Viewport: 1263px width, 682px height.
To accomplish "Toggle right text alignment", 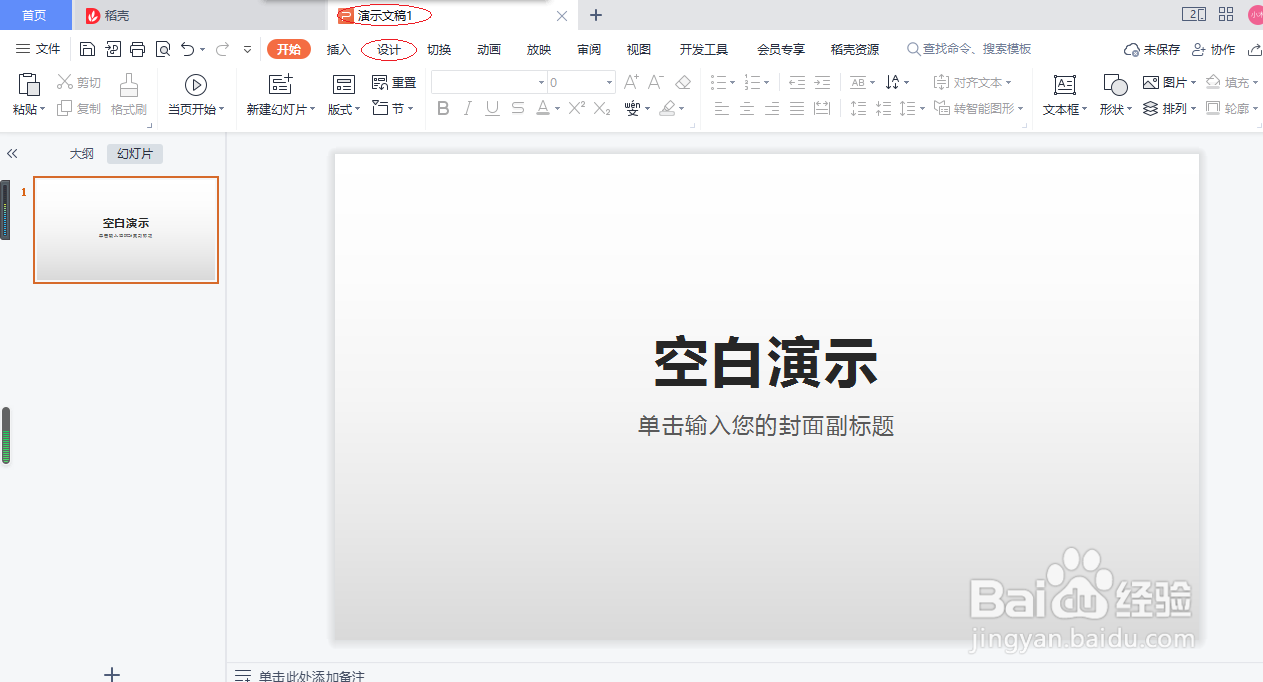I will coord(772,108).
